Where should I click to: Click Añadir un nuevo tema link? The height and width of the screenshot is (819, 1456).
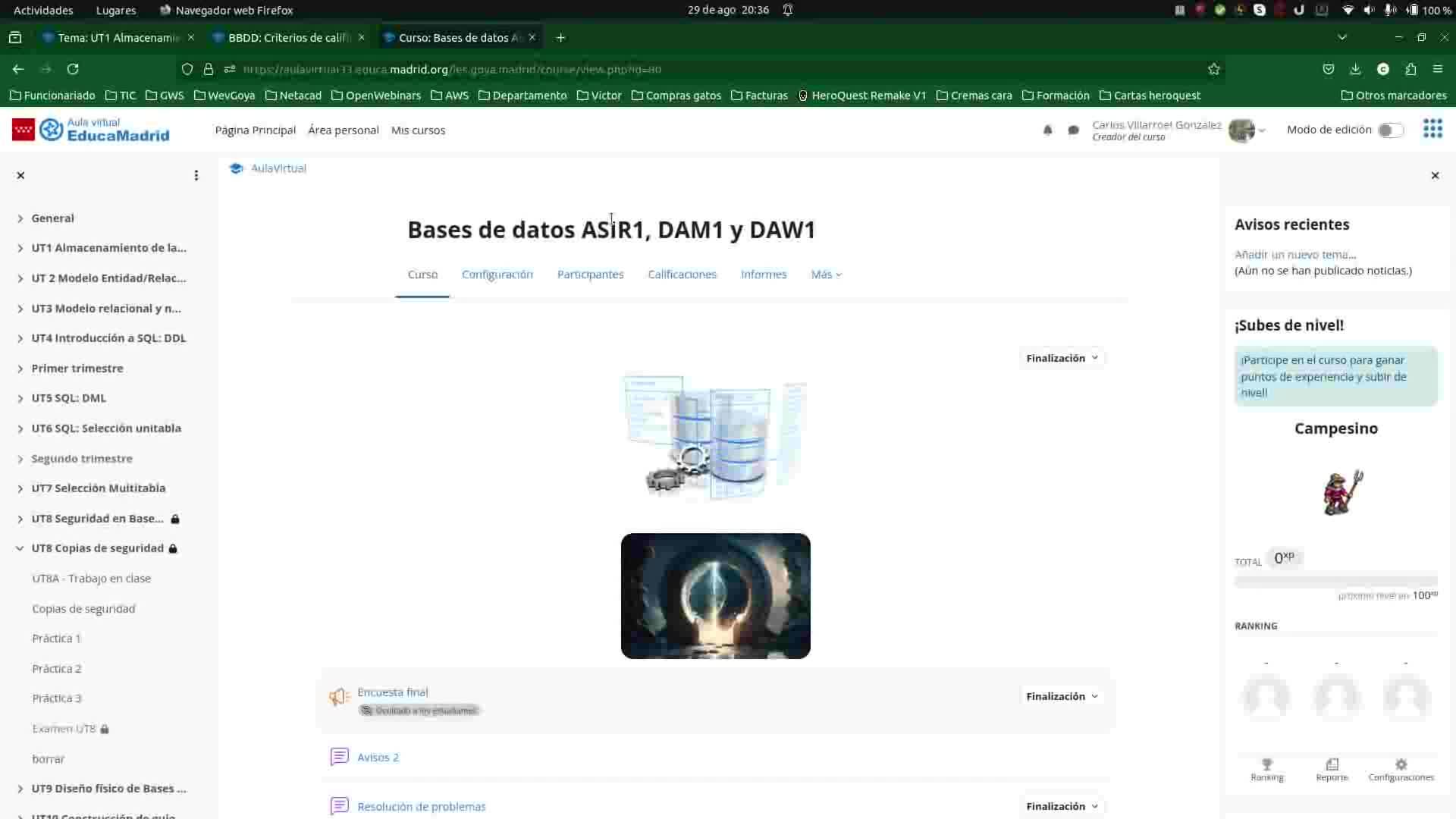(1294, 255)
